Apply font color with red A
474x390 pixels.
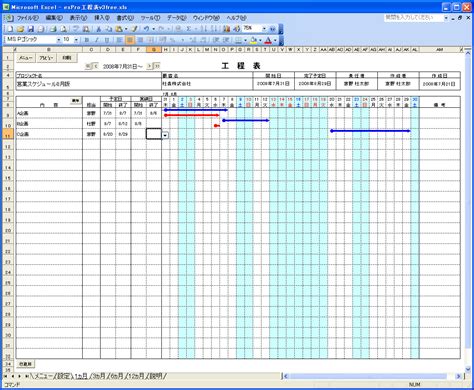268,40
